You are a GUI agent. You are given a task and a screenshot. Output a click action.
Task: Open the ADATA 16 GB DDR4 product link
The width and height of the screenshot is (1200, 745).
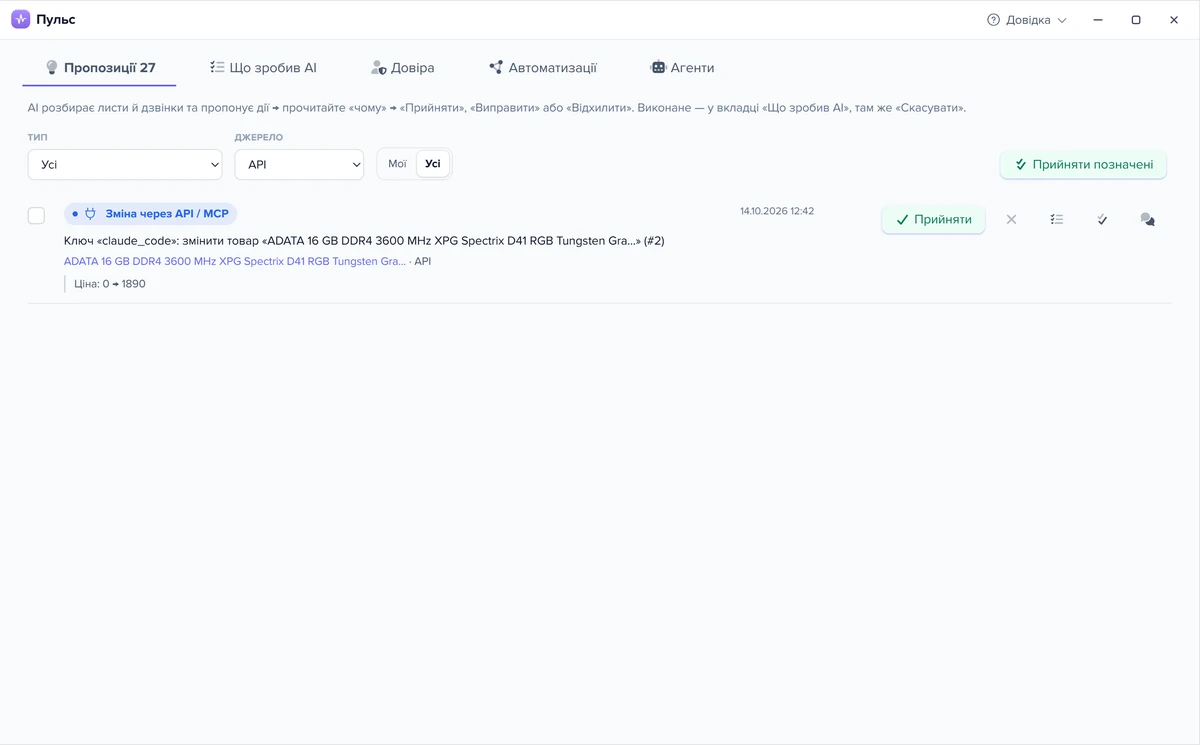click(235, 262)
